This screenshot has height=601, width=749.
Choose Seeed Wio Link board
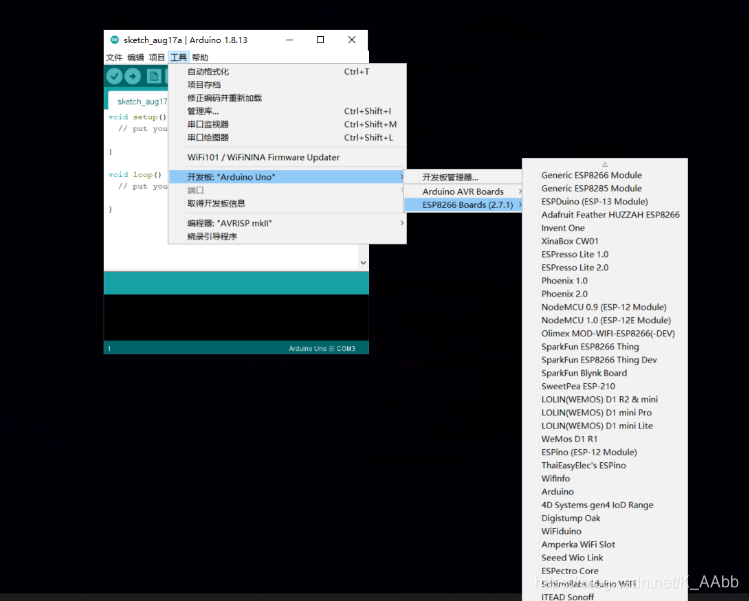click(x=605, y=558)
